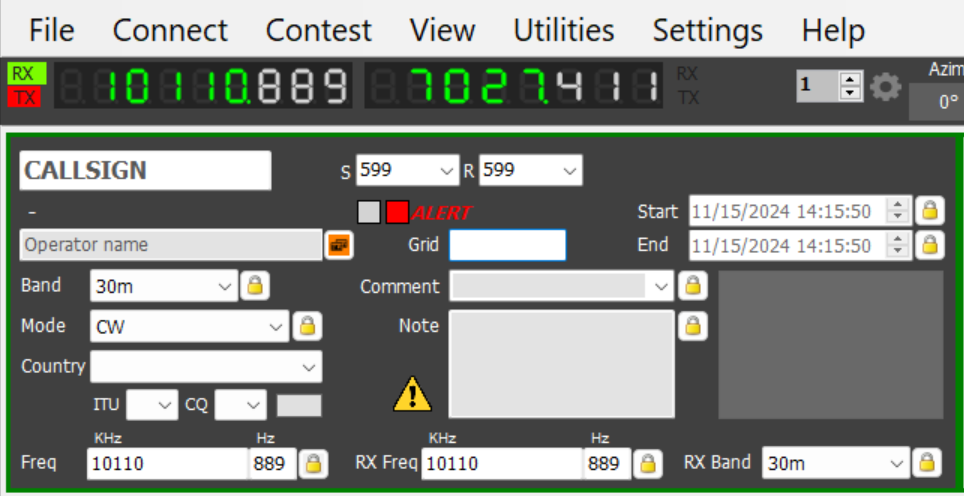This screenshot has width=964, height=496.
Task: Toggle the padlock next to RX Freq
Action: point(648,463)
